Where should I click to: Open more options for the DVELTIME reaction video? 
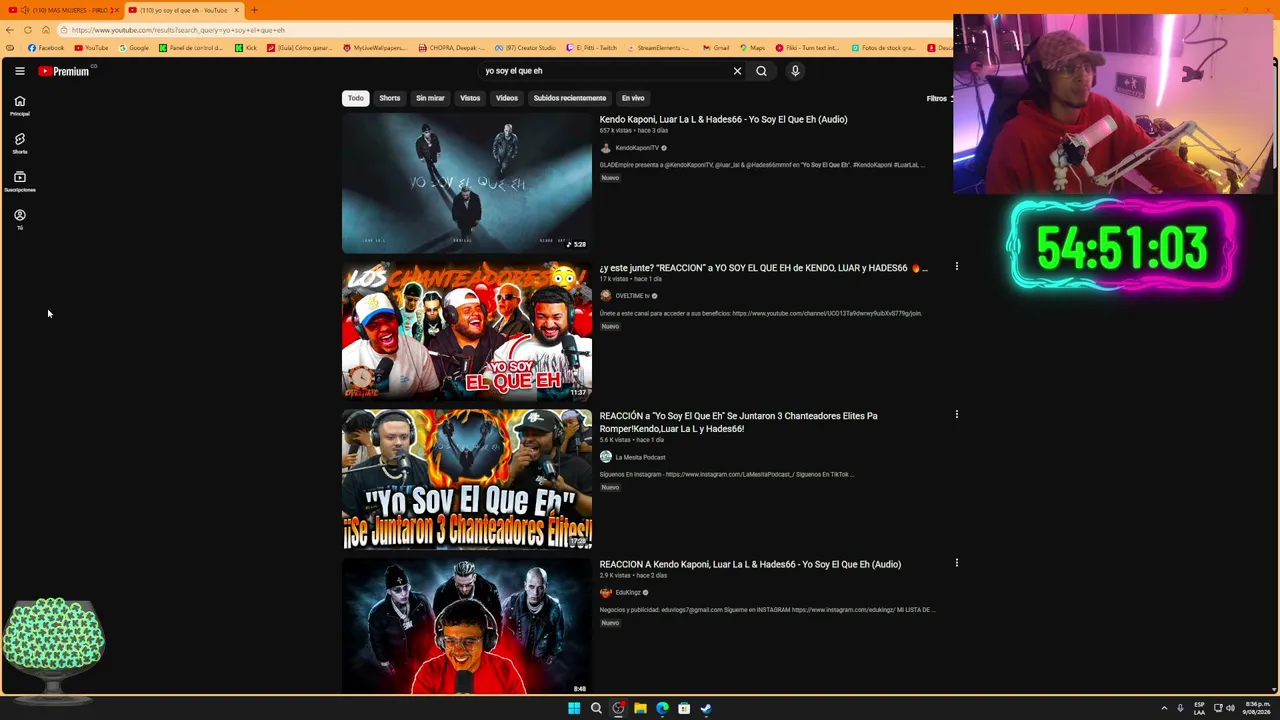coord(956,267)
